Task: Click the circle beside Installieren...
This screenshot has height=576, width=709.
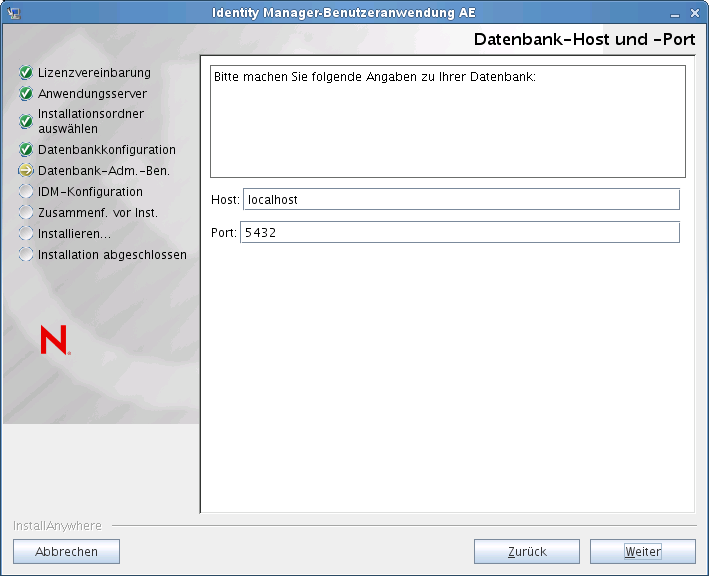Action: (x=26, y=233)
